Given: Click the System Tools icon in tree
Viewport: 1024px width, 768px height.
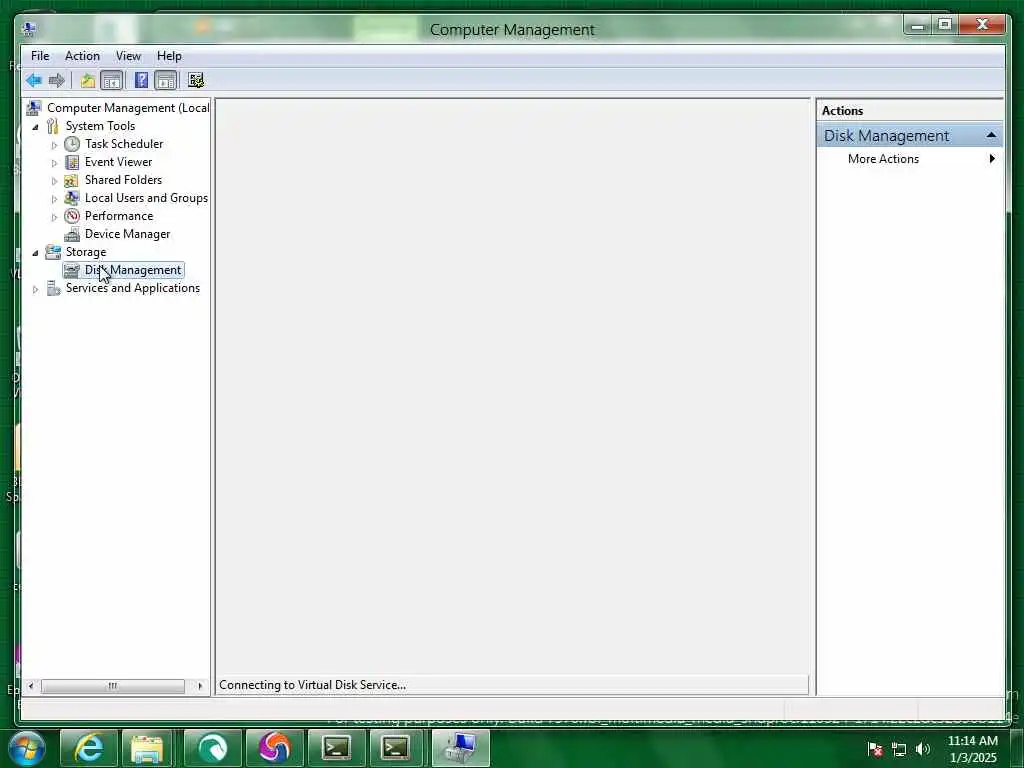Looking at the screenshot, I should [x=52, y=125].
